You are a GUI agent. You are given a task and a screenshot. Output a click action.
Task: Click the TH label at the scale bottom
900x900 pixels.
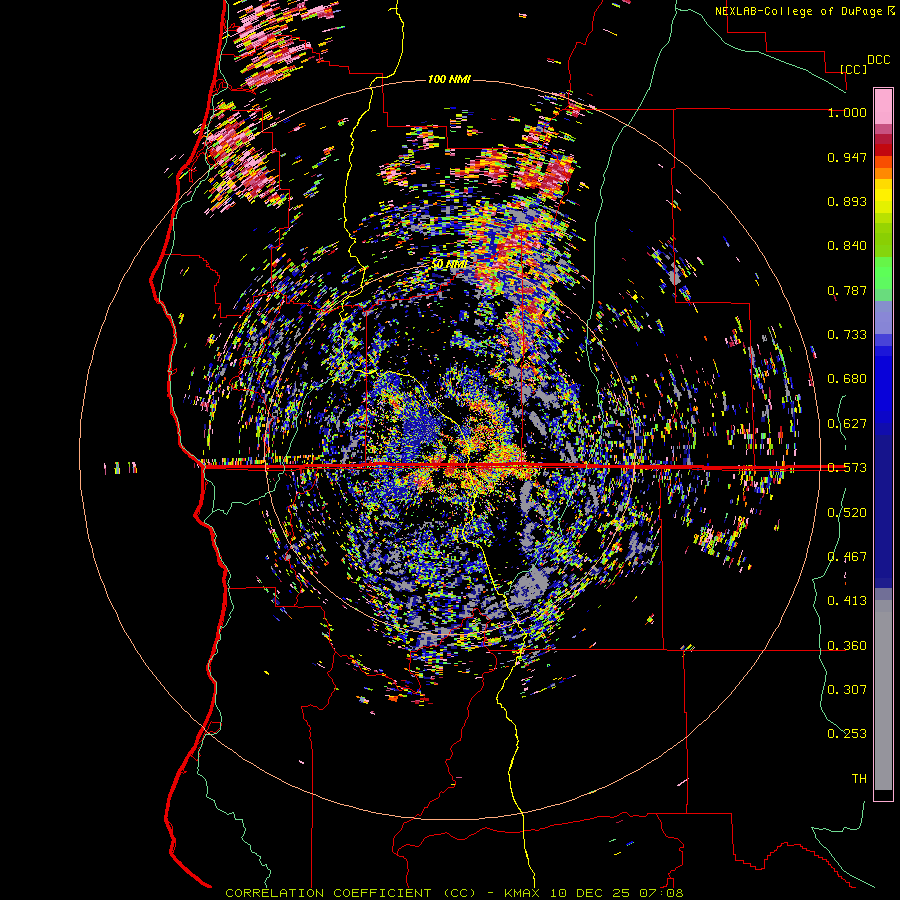859,779
